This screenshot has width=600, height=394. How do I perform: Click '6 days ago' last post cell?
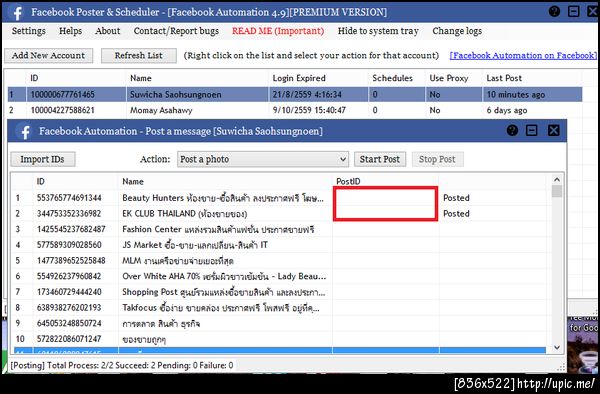507,111
